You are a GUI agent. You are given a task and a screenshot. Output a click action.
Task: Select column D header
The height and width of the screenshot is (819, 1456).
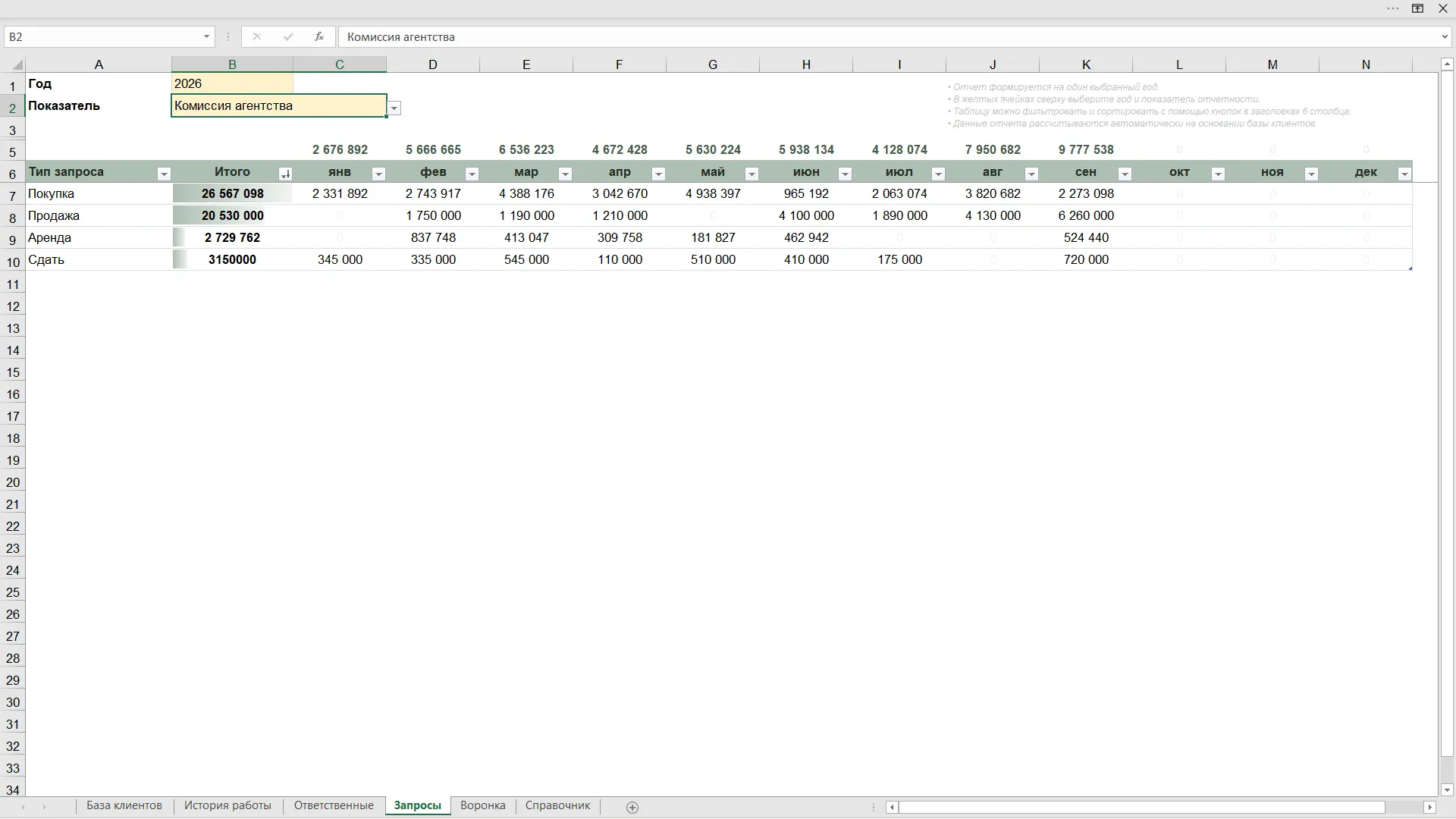click(433, 65)
